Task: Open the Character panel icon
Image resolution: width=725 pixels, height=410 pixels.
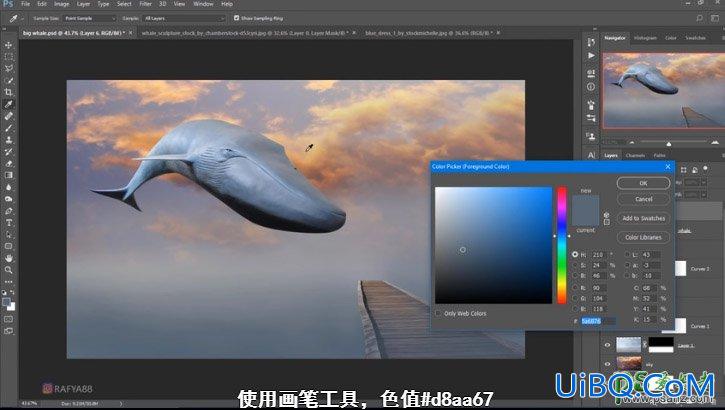Action: 591,155
